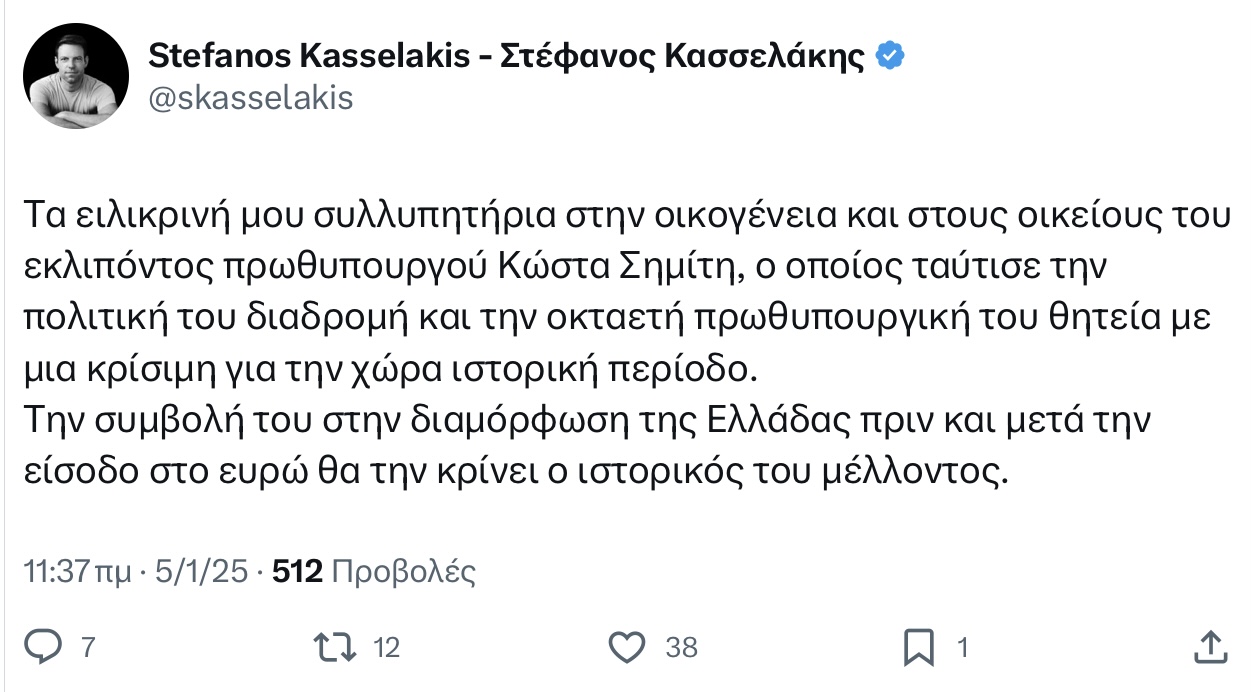Viewport: 1253px width, 692px height.
Task: Click the blue verified badge
Action: click(x=890, y=57)
